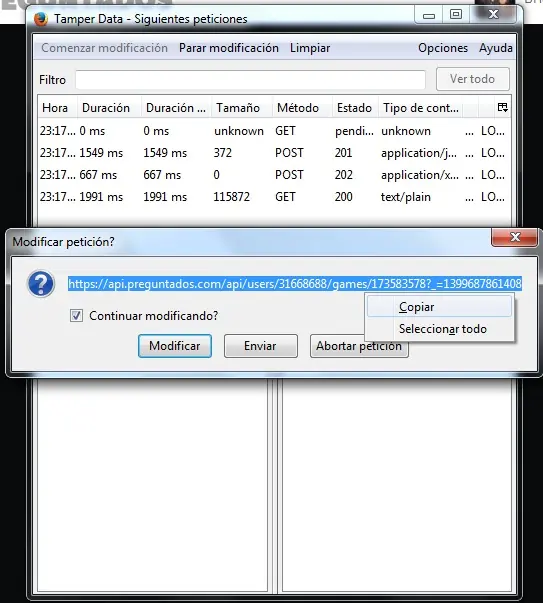Click the highlighted preguntados API URL
The height and width of the screenshot is (603, 543).
tap(295, 284)
